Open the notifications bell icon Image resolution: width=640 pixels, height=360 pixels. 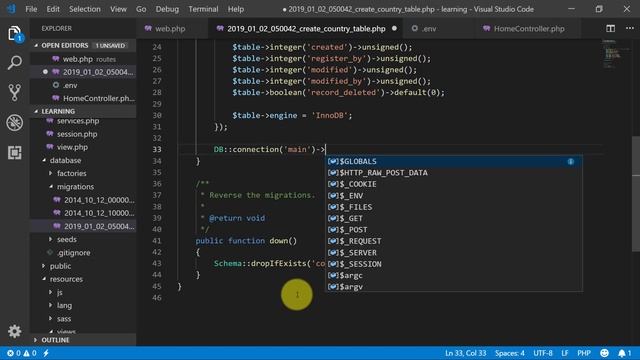point(624,353)
